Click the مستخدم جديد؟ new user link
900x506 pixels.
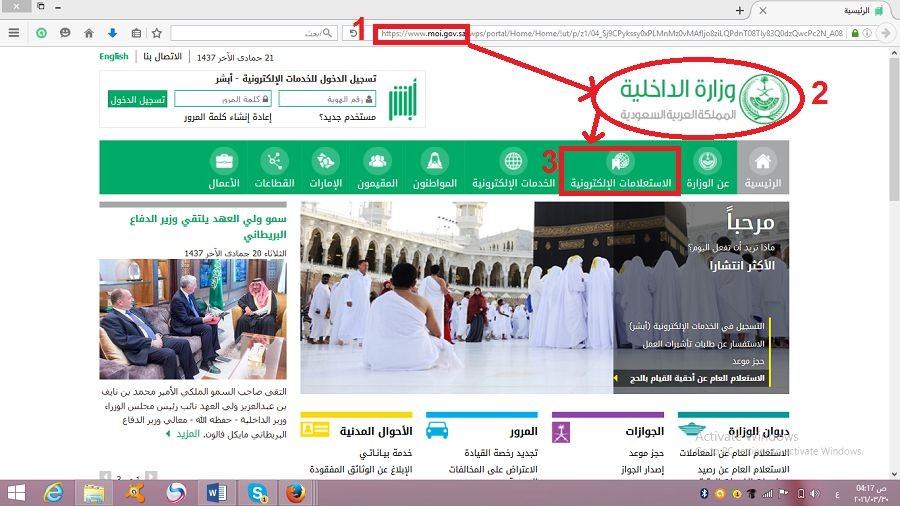(x=347, y=117)
